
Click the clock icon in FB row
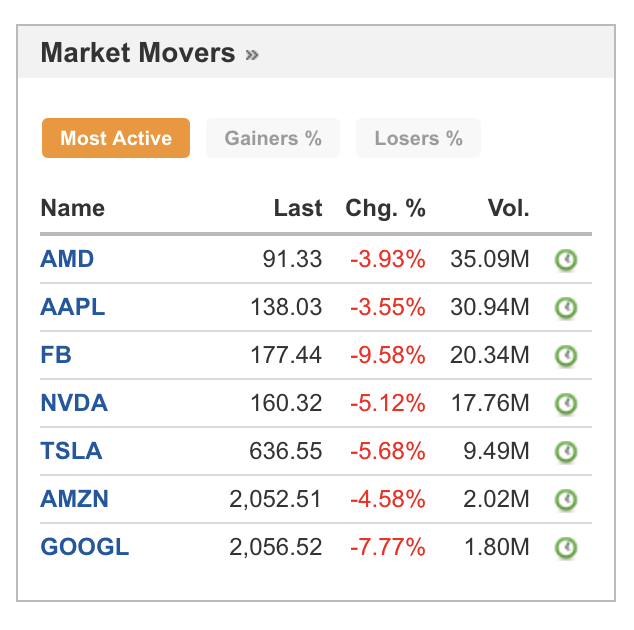click(x=566, y=356)
